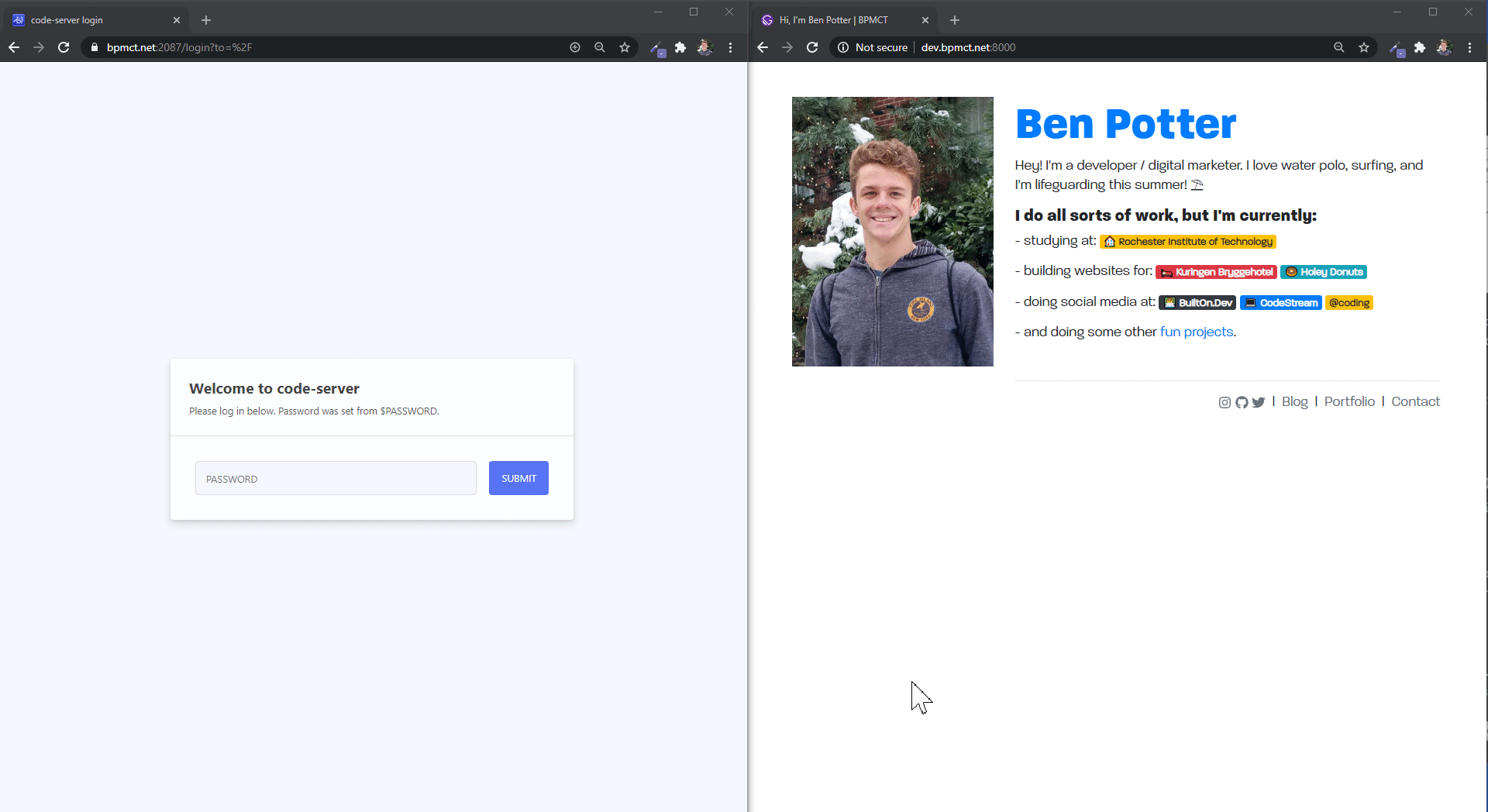Click the lock icon next to bpmct.net

click(94, 47)
